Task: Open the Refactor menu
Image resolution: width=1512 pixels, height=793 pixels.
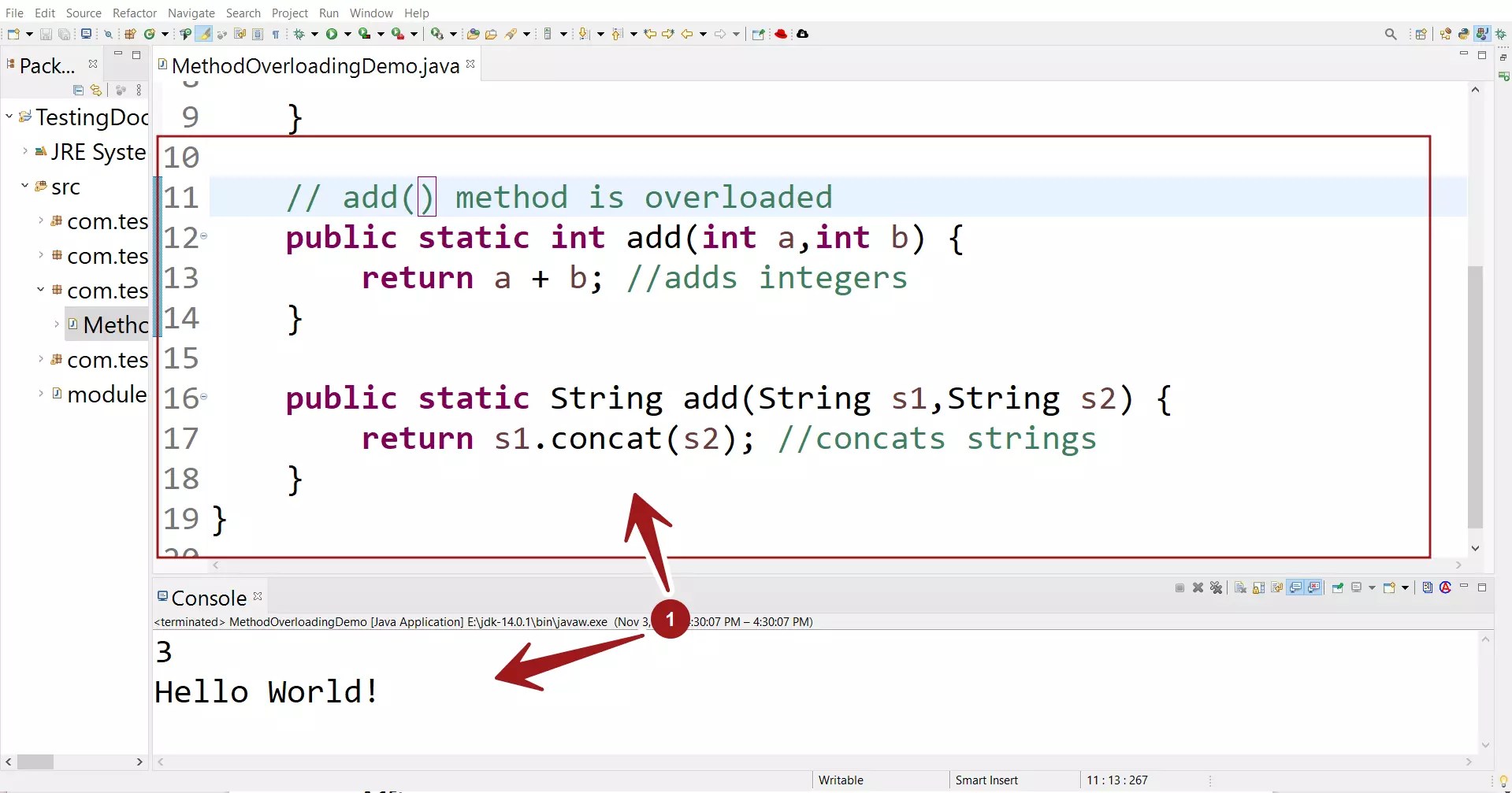Action: point(135,13)
